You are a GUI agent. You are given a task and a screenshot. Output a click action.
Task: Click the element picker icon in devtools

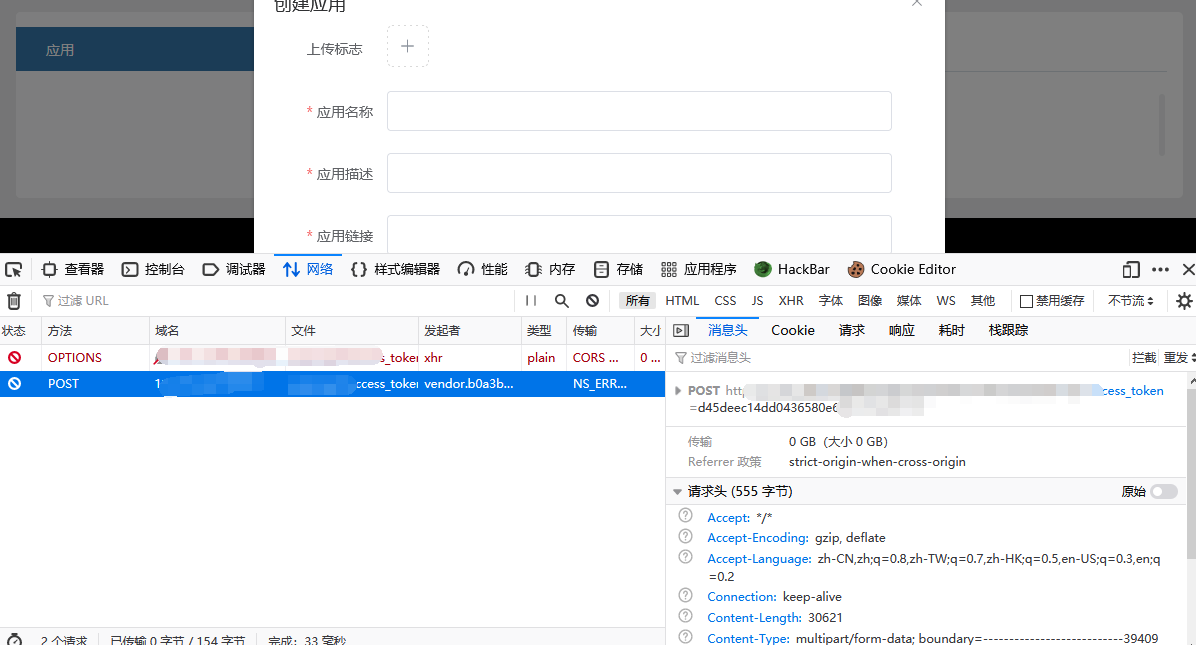tap(13, 269)
